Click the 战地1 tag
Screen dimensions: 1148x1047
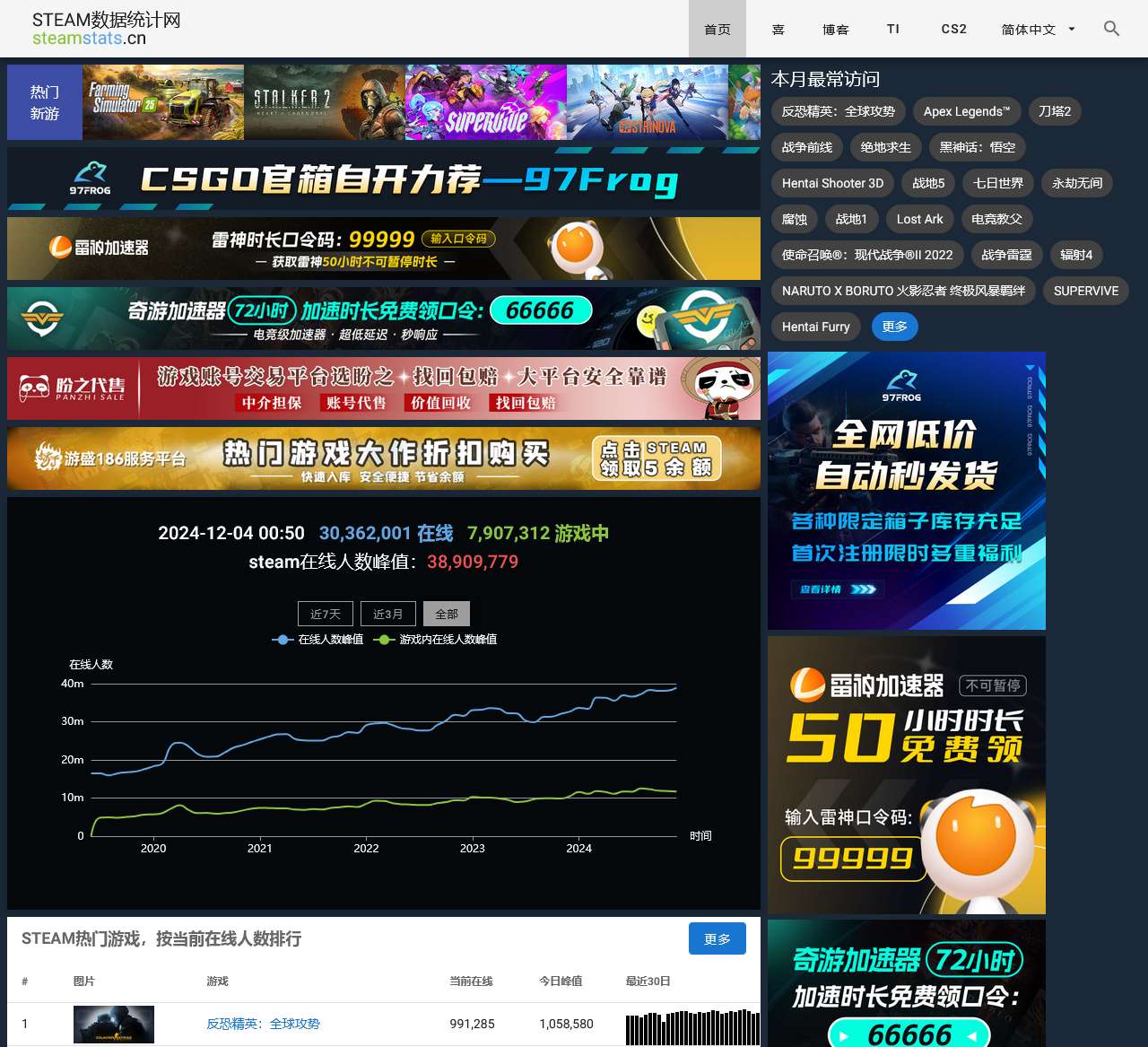coord(852,219)
